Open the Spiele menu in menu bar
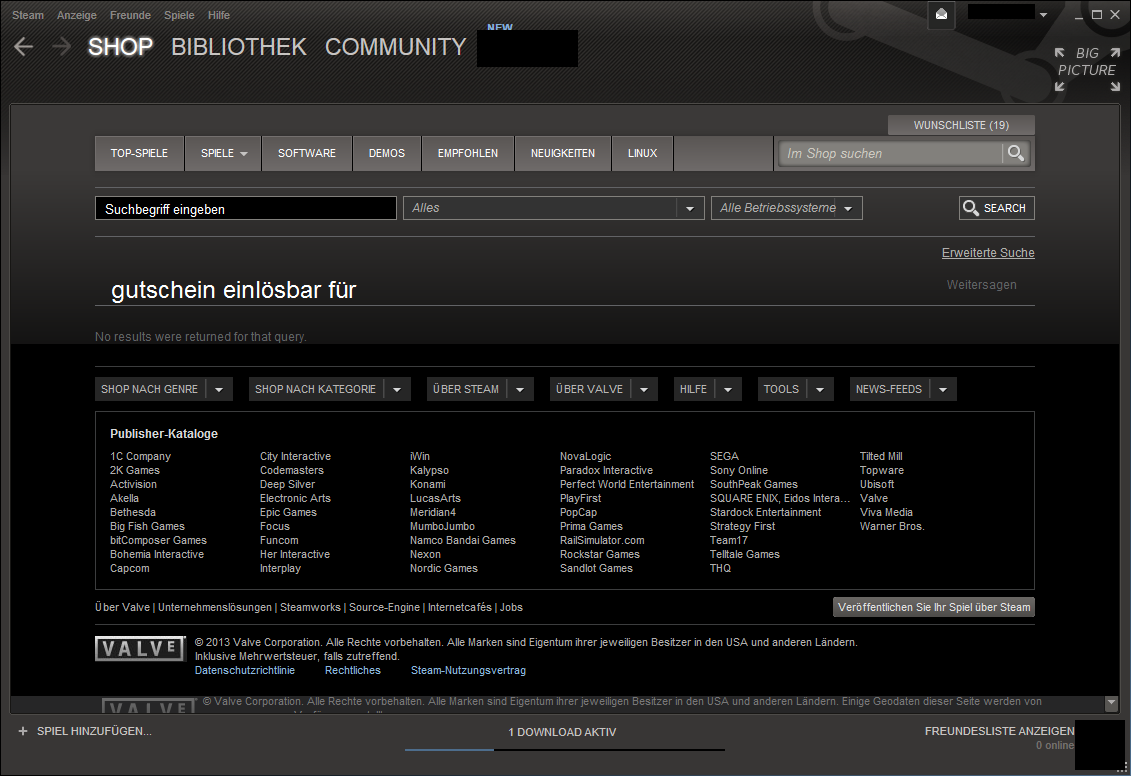Viewport: 1131px width, 776px height. 179,14
